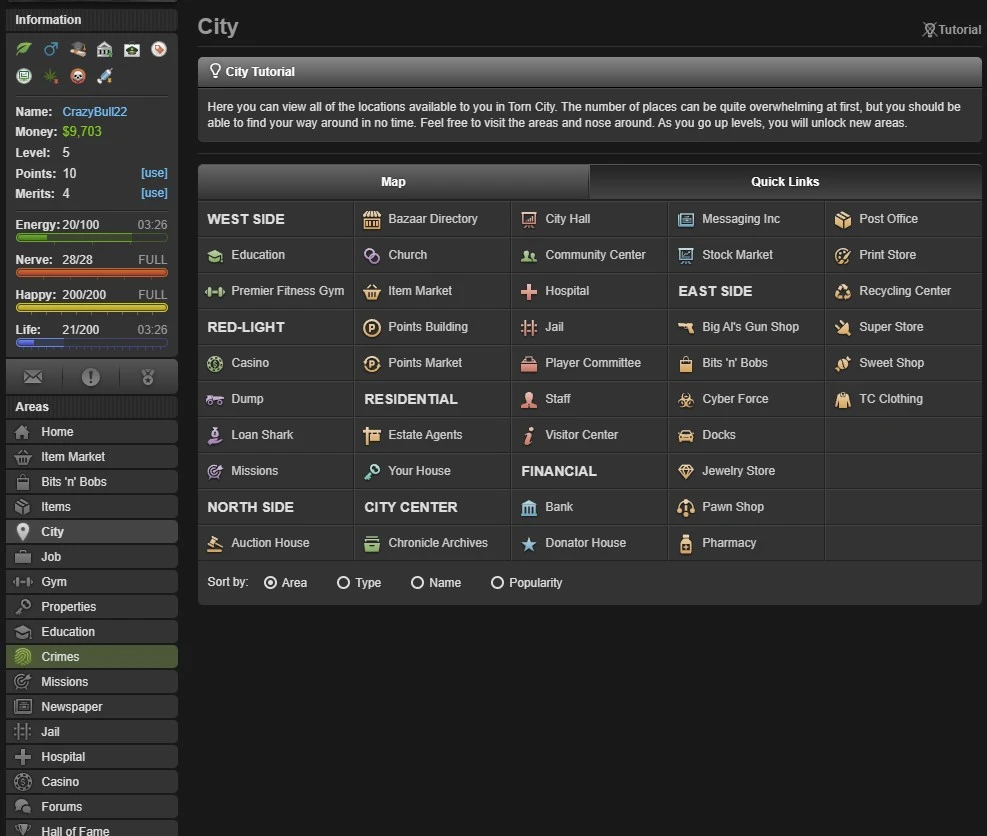Switch to the Quick Links tab
Image resolution: width=987 pixels, height=836 pixels.
click(x=785, y=182)
